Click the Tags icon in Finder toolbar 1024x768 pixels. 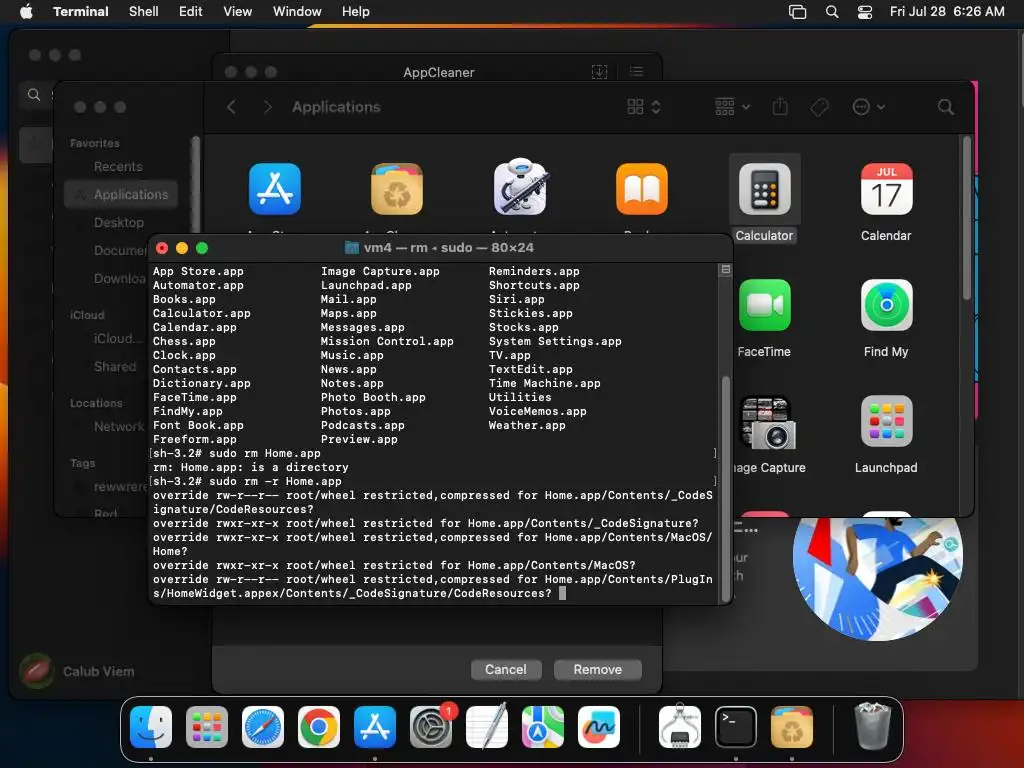coord(820,107)
